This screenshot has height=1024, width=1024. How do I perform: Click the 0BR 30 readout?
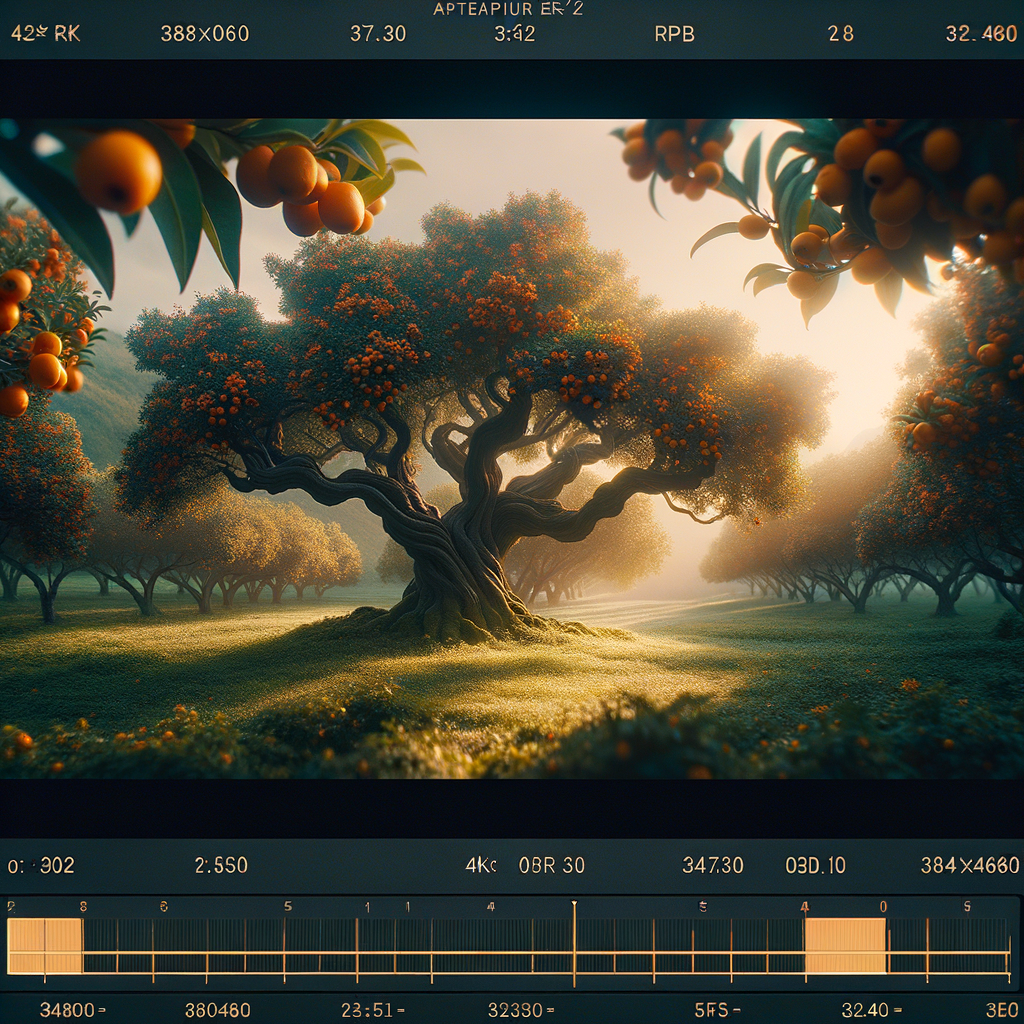[551, 865]
